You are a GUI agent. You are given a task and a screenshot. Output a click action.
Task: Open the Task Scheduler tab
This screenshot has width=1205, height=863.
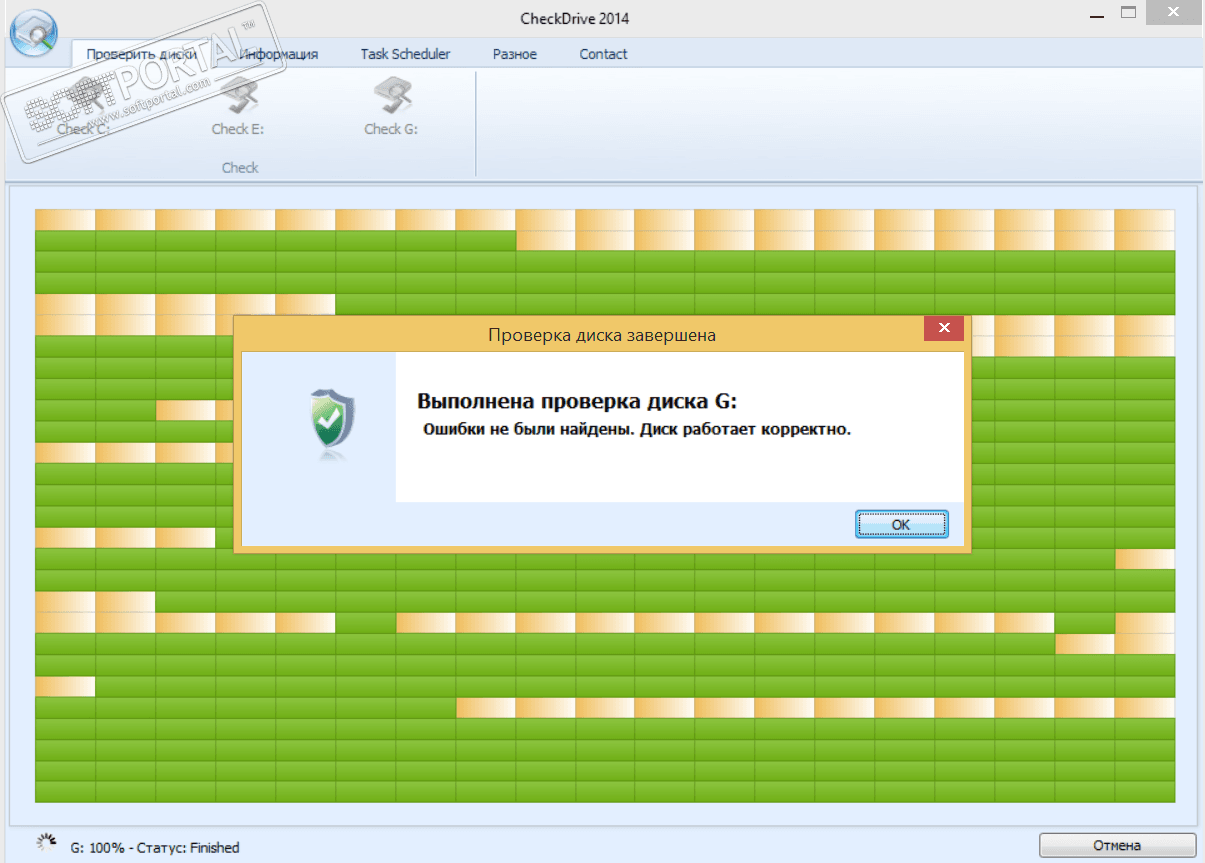tap(405, 54)
